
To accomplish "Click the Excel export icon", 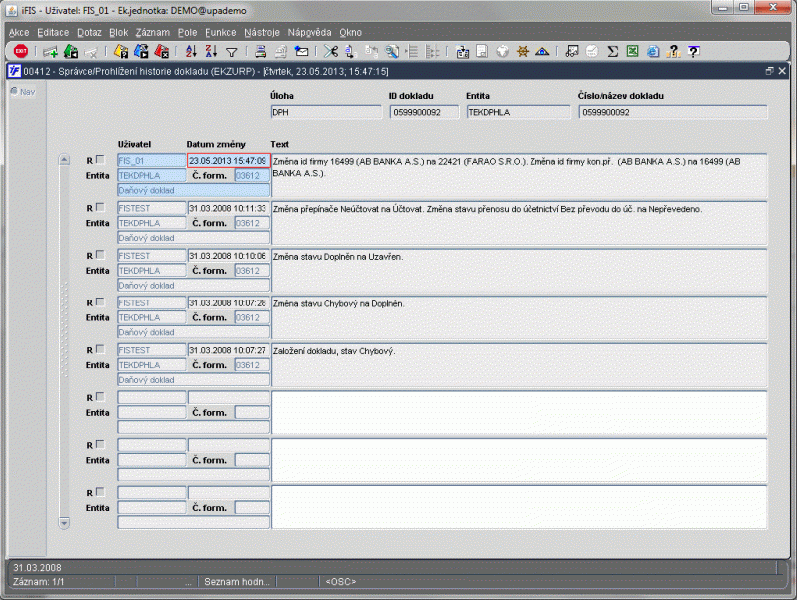I will pos(632,51).
